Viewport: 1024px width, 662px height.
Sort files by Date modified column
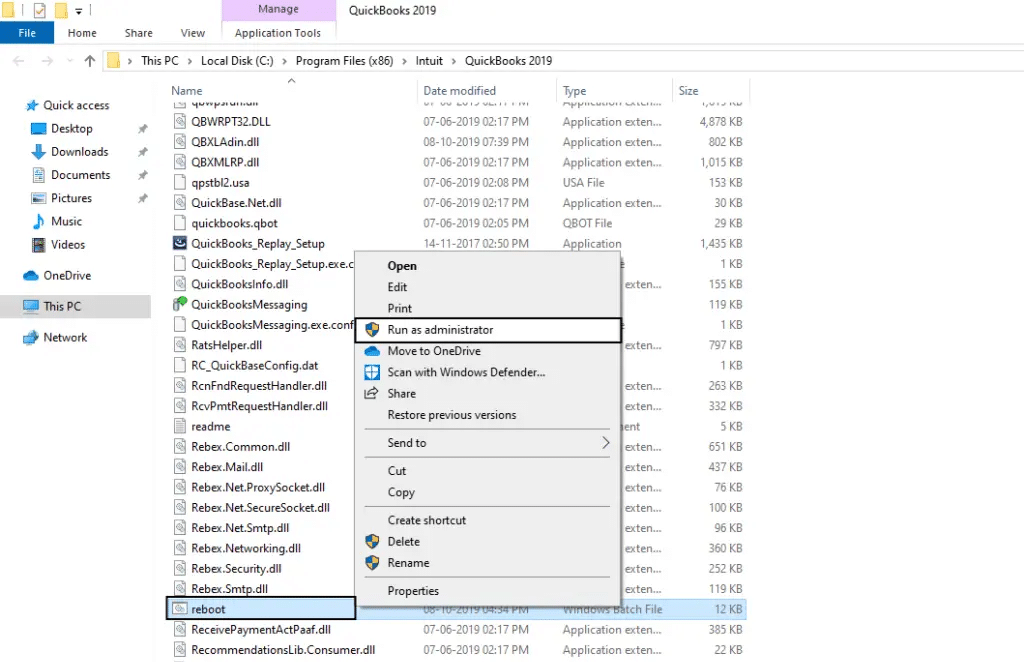(x=459, y=90)
